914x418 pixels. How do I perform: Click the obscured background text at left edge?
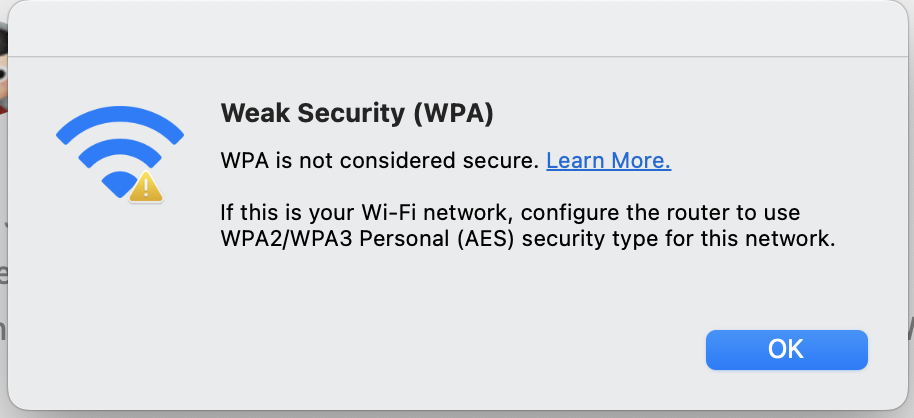(3, 274)
